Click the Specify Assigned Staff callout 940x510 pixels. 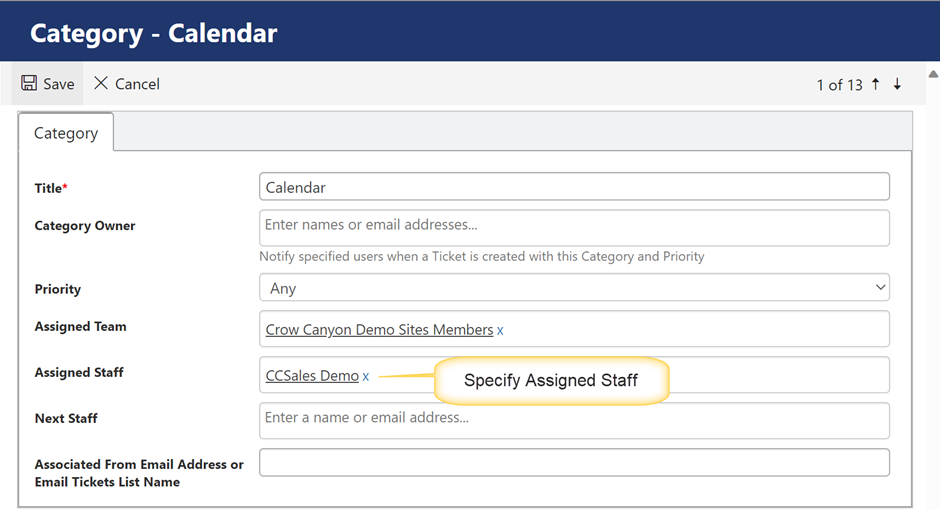pos(551,381)
